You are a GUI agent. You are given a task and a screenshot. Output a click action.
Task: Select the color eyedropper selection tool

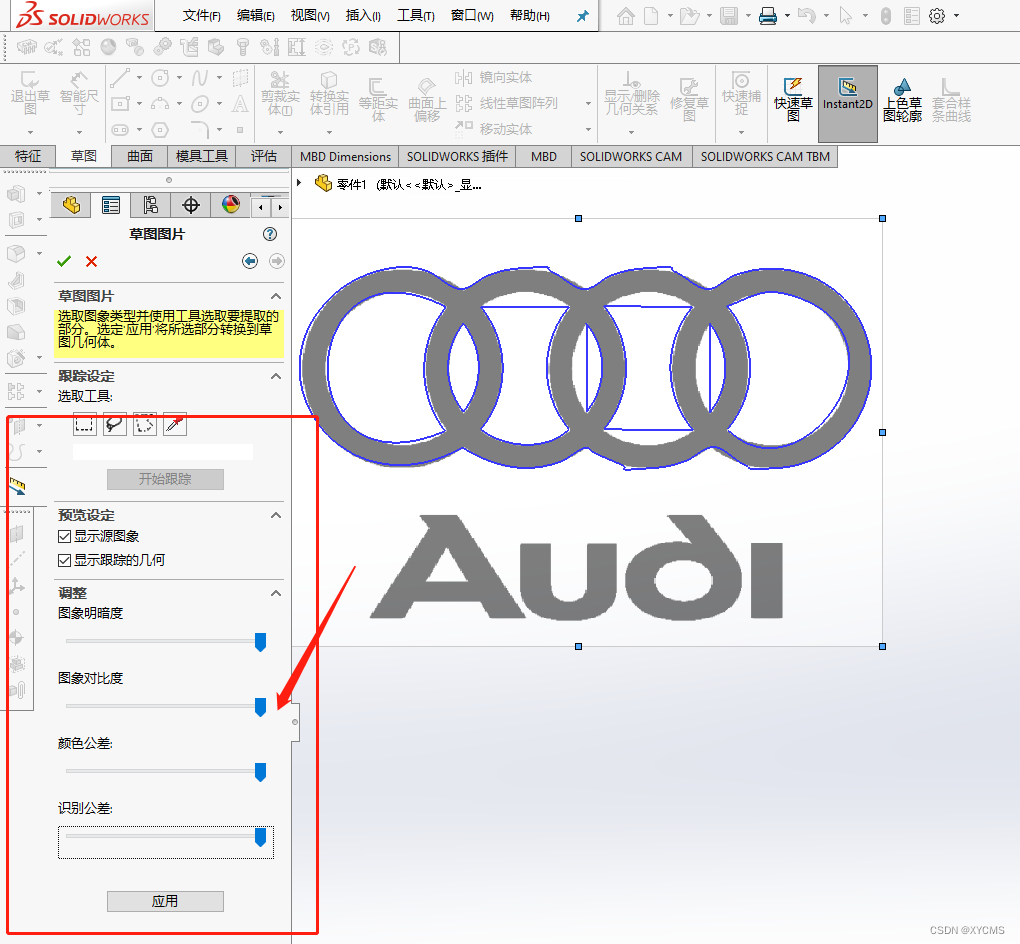coord(175,425)
